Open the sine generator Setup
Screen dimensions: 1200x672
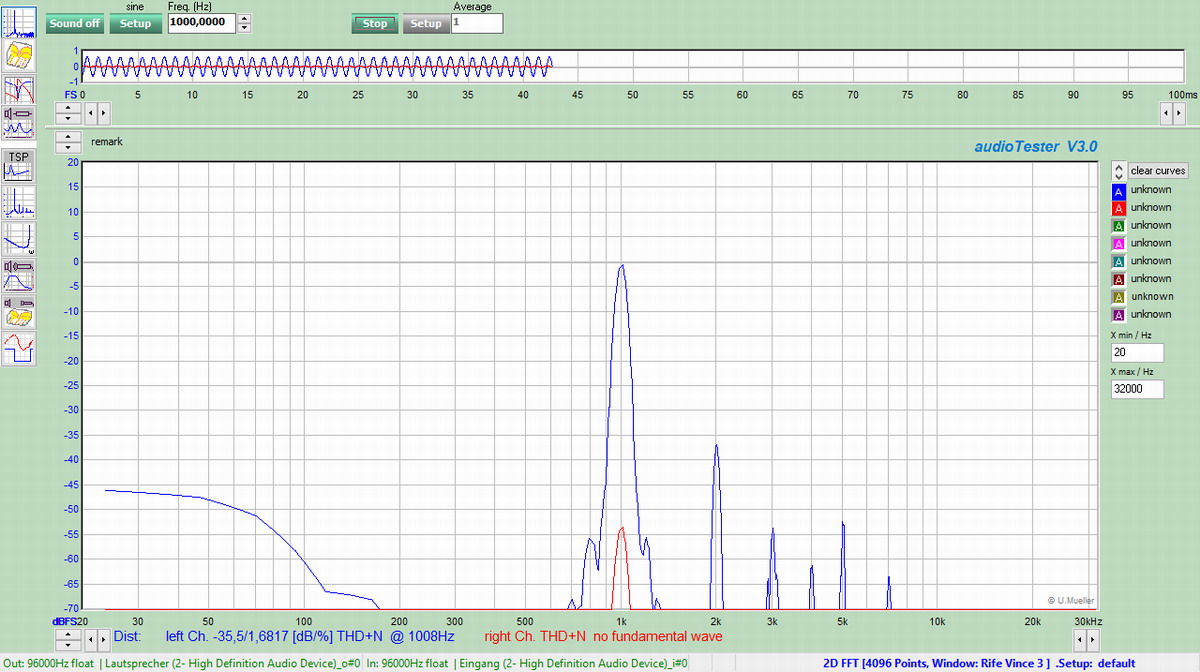[135, 23]
